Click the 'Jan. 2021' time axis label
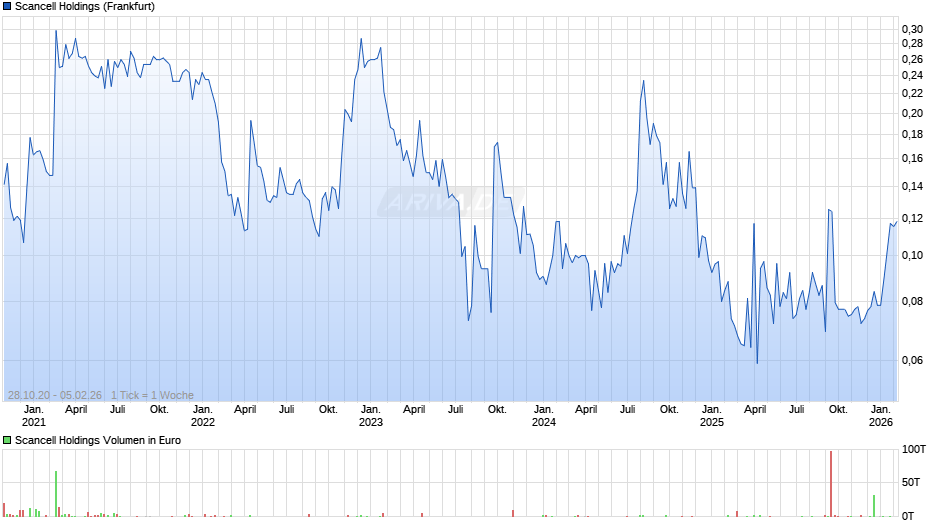Image resolution: width=940 pixels, height=526 pixels. 34,416
